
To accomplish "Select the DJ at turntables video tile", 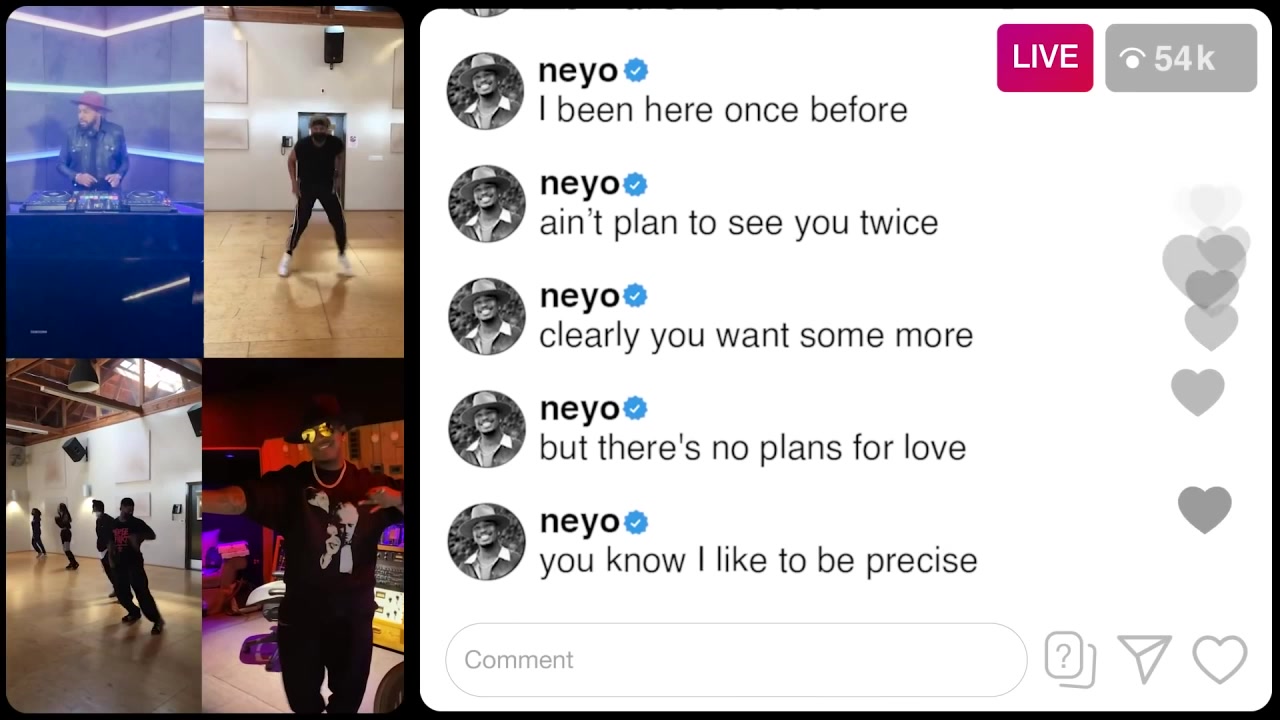I will (x=104, y=182).
